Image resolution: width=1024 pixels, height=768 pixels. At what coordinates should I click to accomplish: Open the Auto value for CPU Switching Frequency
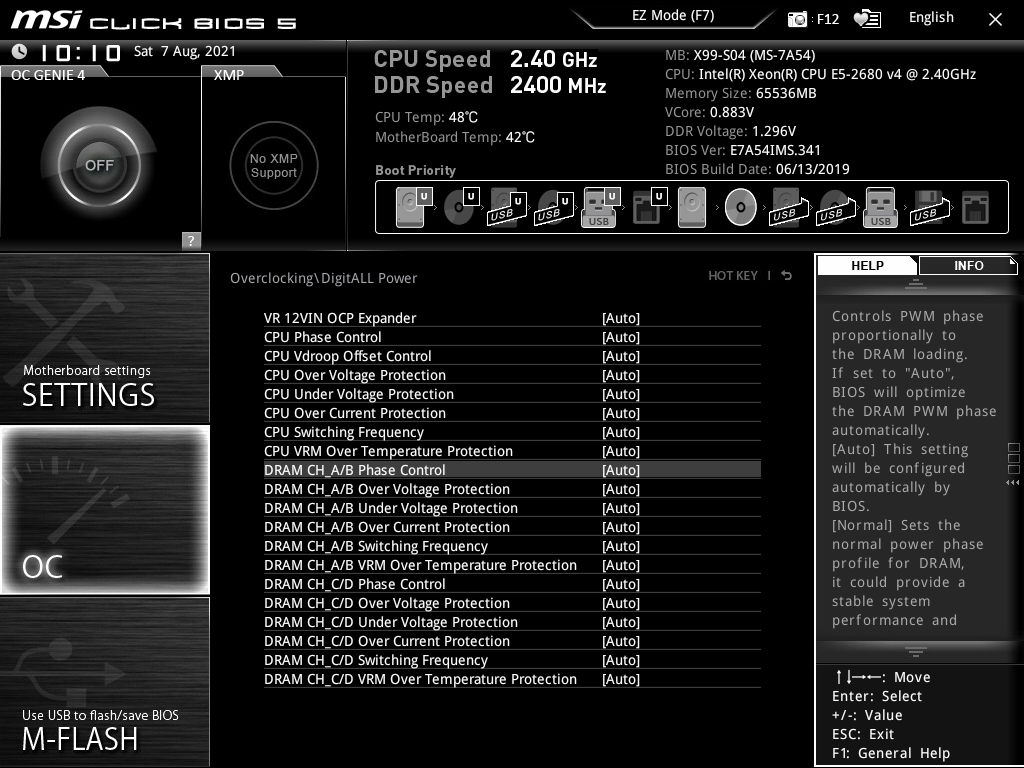coord(620,432)
